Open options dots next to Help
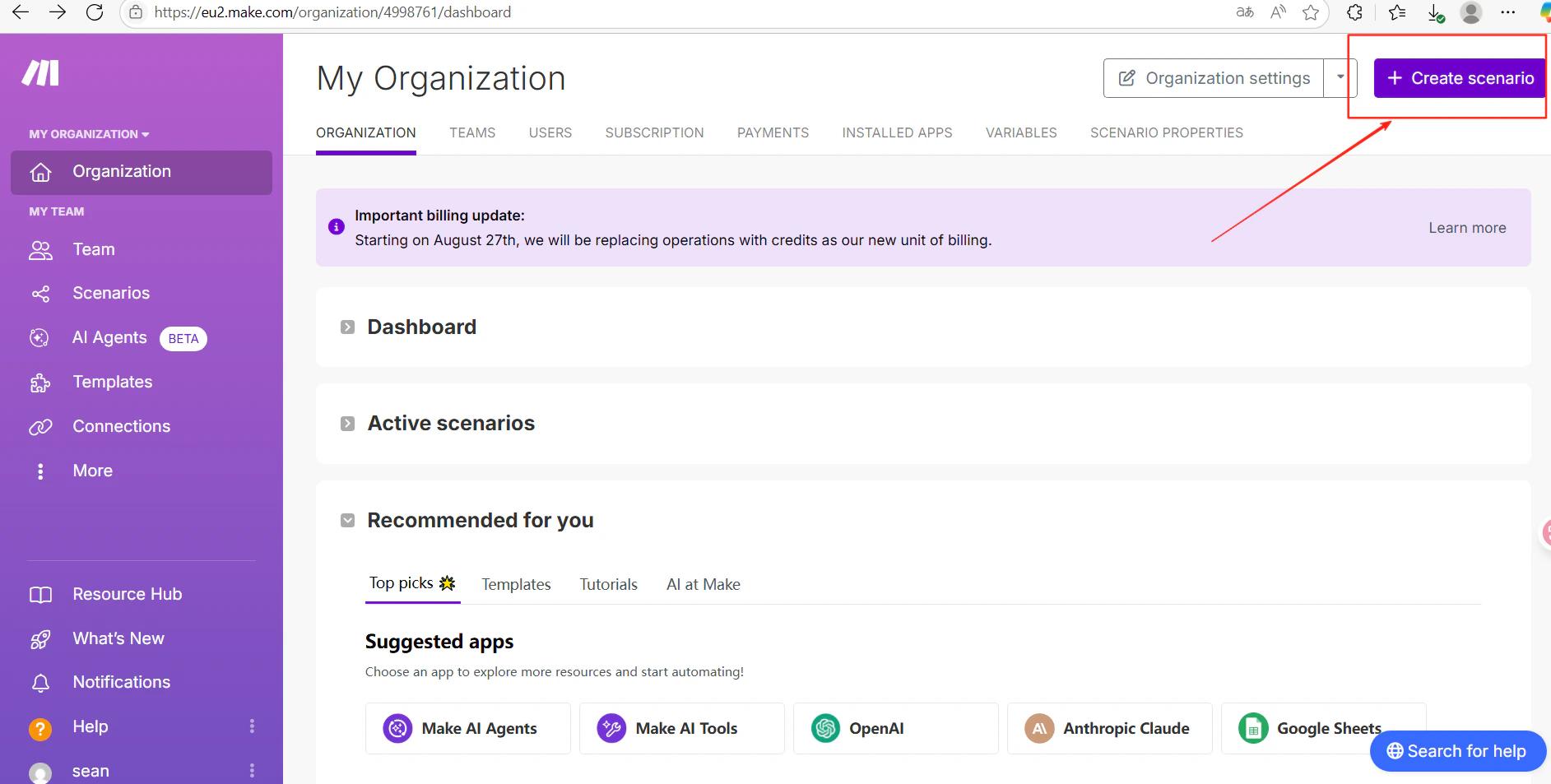This screenshot has height=784, width=1551. [252, 726]
